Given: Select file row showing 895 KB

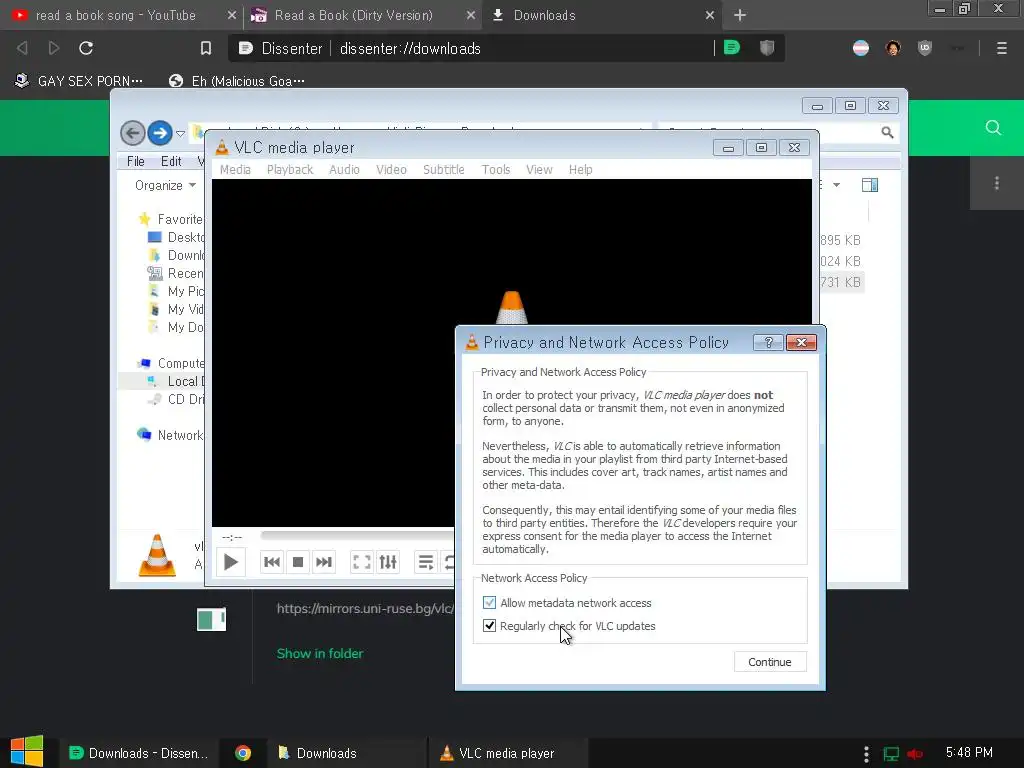Looking at the screenshot, I should (x=840, y=240).
